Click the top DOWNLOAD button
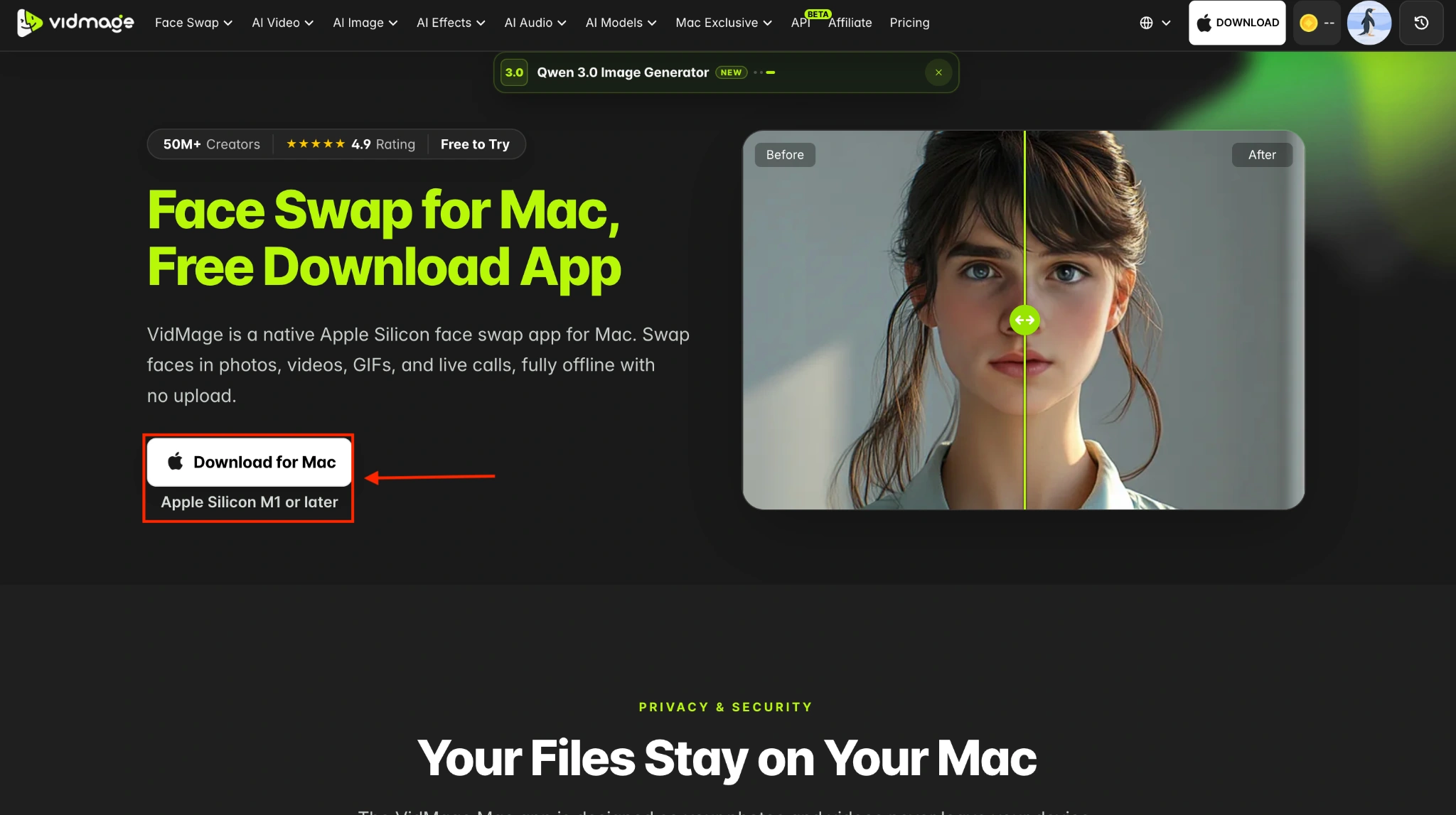1456x815 pixels. 1237,23
